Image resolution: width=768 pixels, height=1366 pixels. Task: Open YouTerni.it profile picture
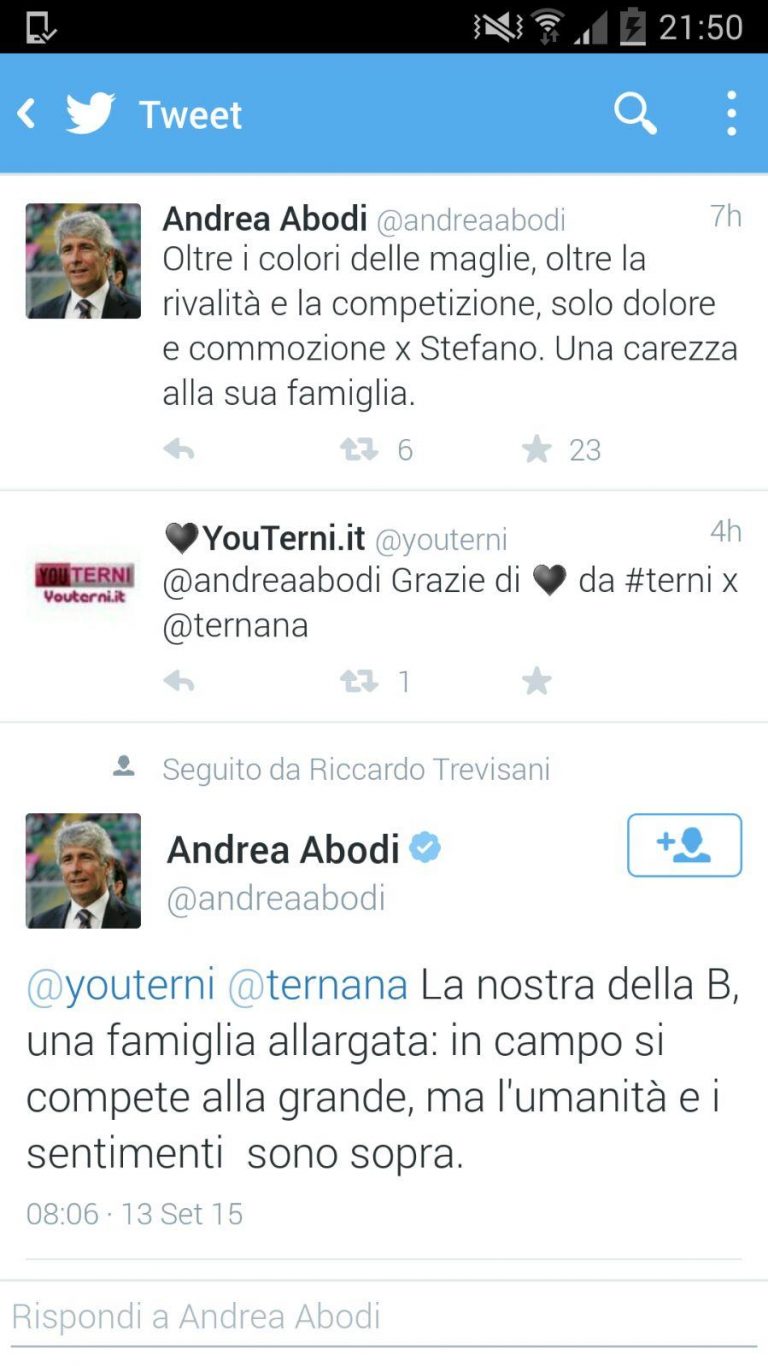[x=84, y=582]
